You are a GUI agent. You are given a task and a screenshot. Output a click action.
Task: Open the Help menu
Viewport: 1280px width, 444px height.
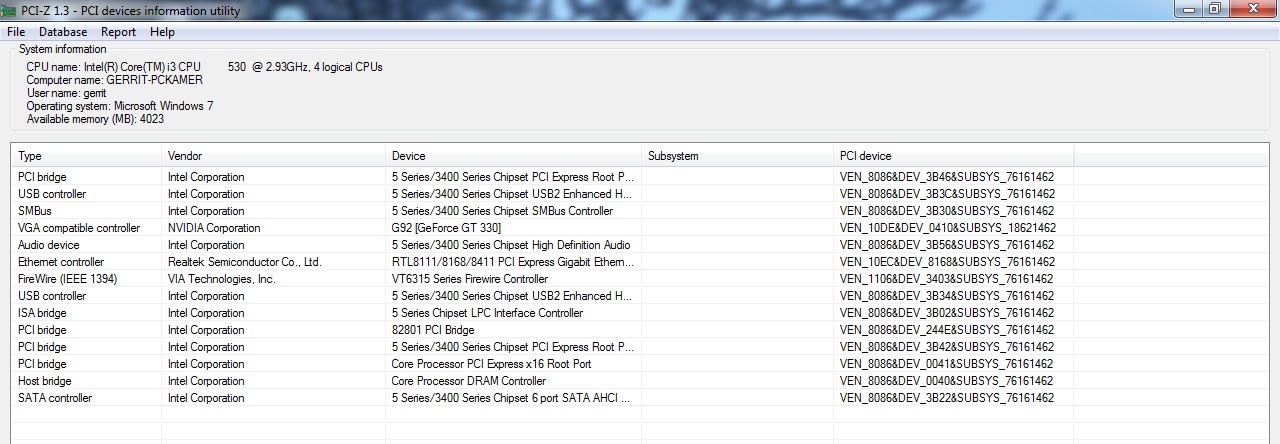[162, 32]
